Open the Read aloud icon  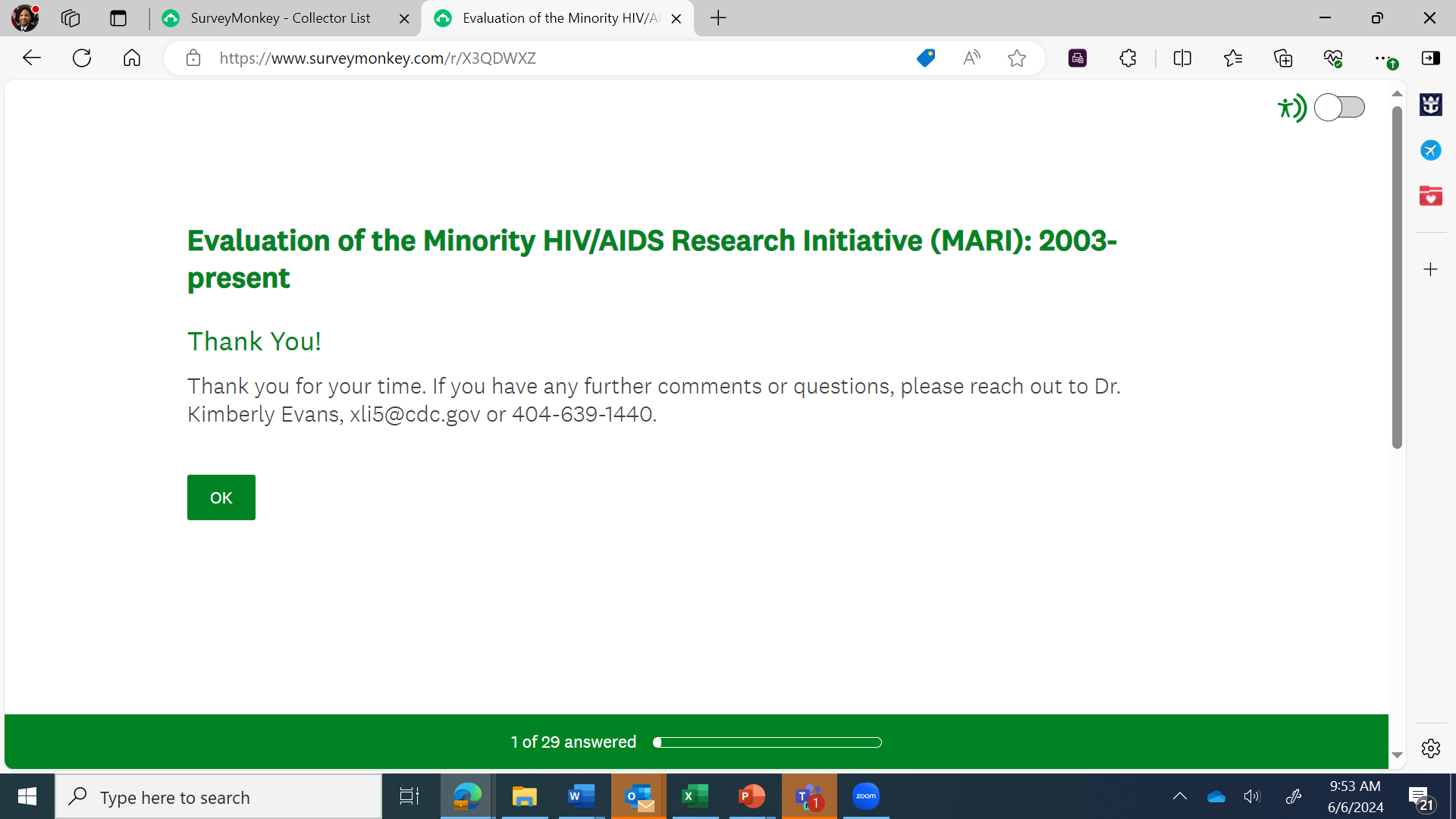[971, 58]
